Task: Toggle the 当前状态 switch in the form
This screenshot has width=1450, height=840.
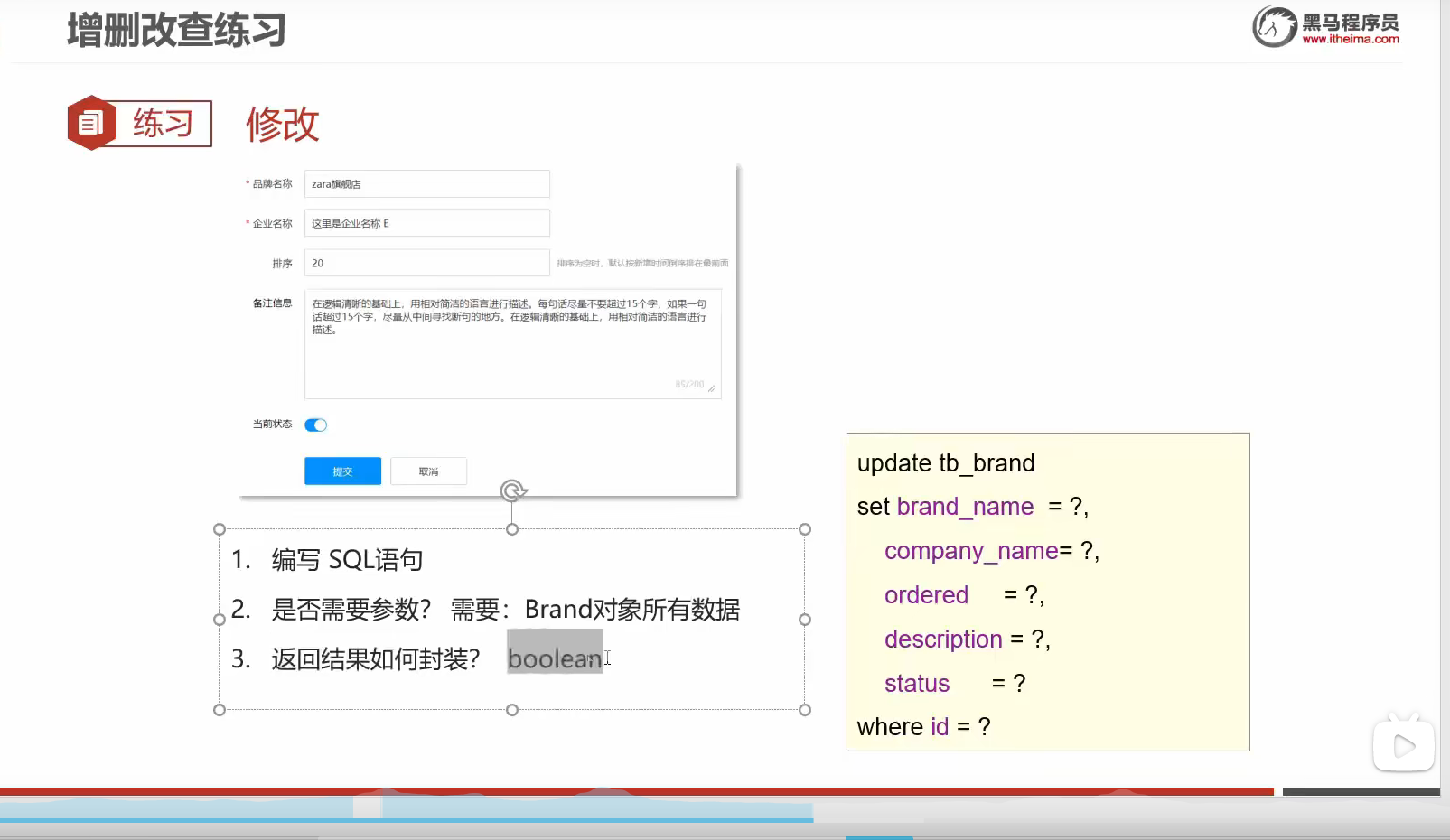Action: 315,425
